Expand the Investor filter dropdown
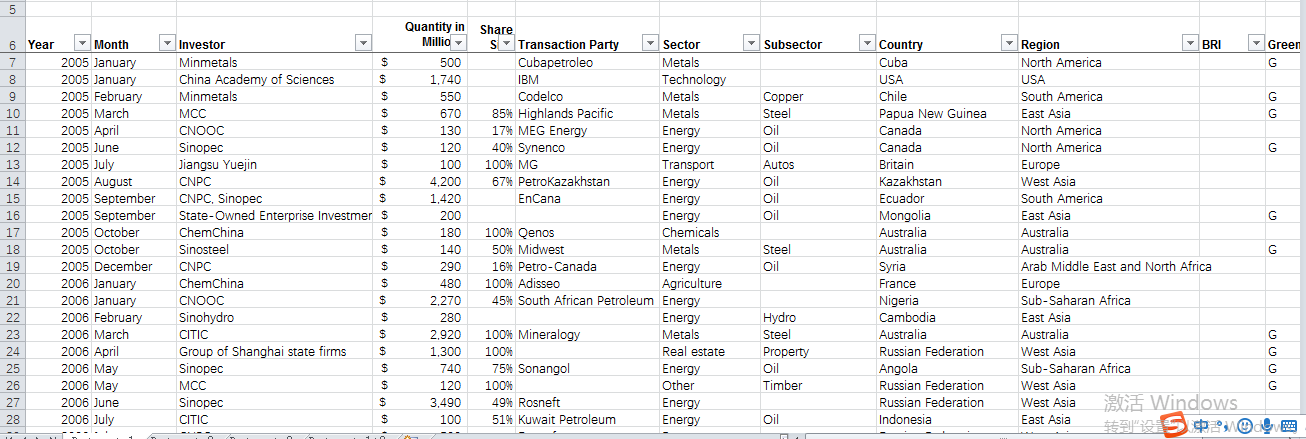Image resolution: width=1306 pixels, height=439 pixels. coord(362,44)
